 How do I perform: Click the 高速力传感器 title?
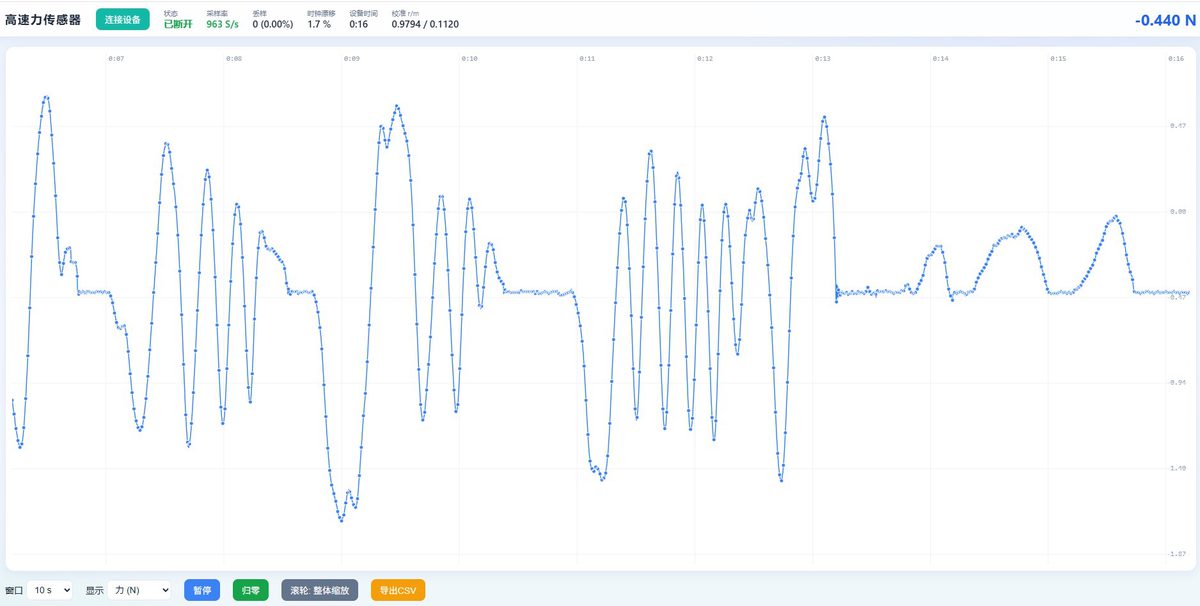[x=43, y=19]
